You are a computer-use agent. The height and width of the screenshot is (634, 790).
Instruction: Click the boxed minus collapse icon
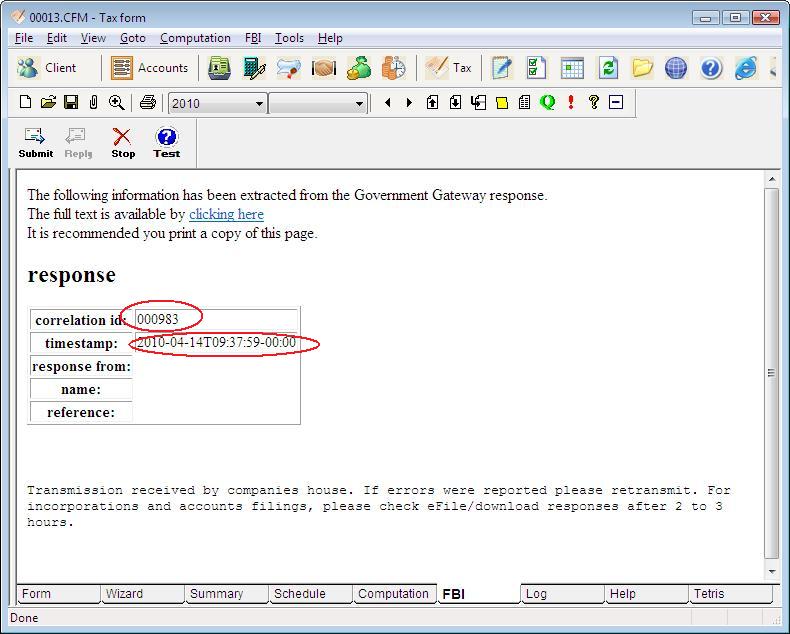tap(616, 103)
